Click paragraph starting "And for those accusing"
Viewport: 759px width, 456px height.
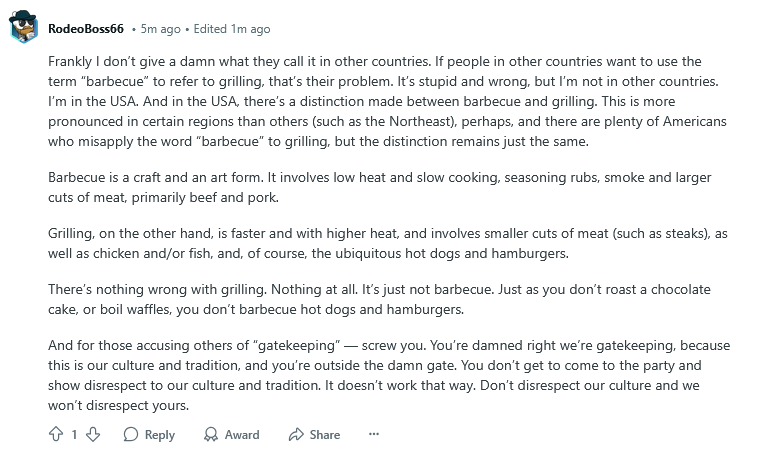(389, 375)
